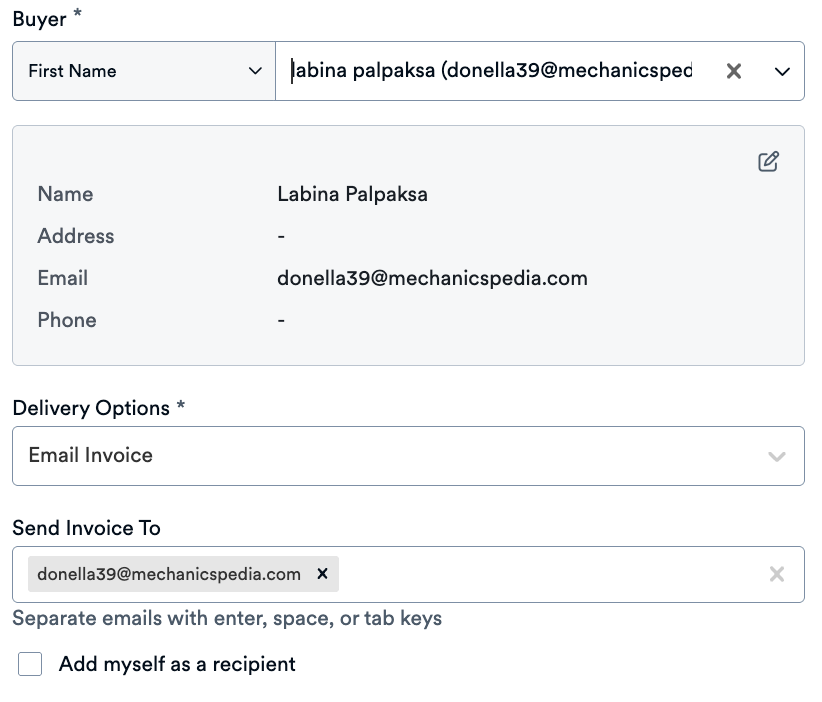Click into the buyer search text field

coord(490,71)
